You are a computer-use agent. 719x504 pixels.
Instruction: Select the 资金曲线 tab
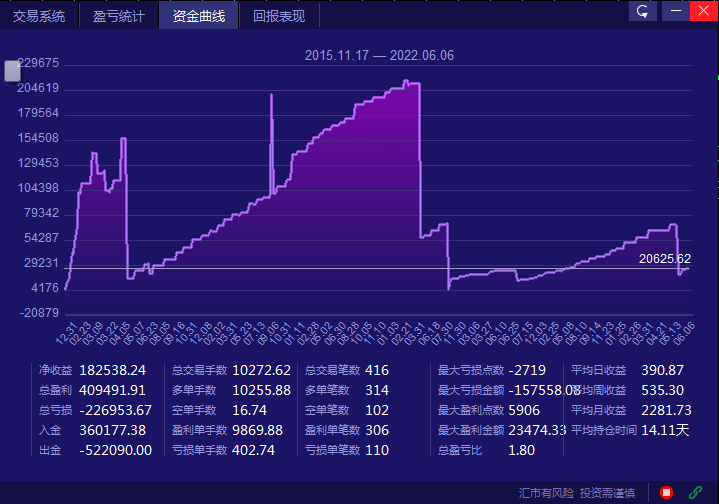[199, 16]
